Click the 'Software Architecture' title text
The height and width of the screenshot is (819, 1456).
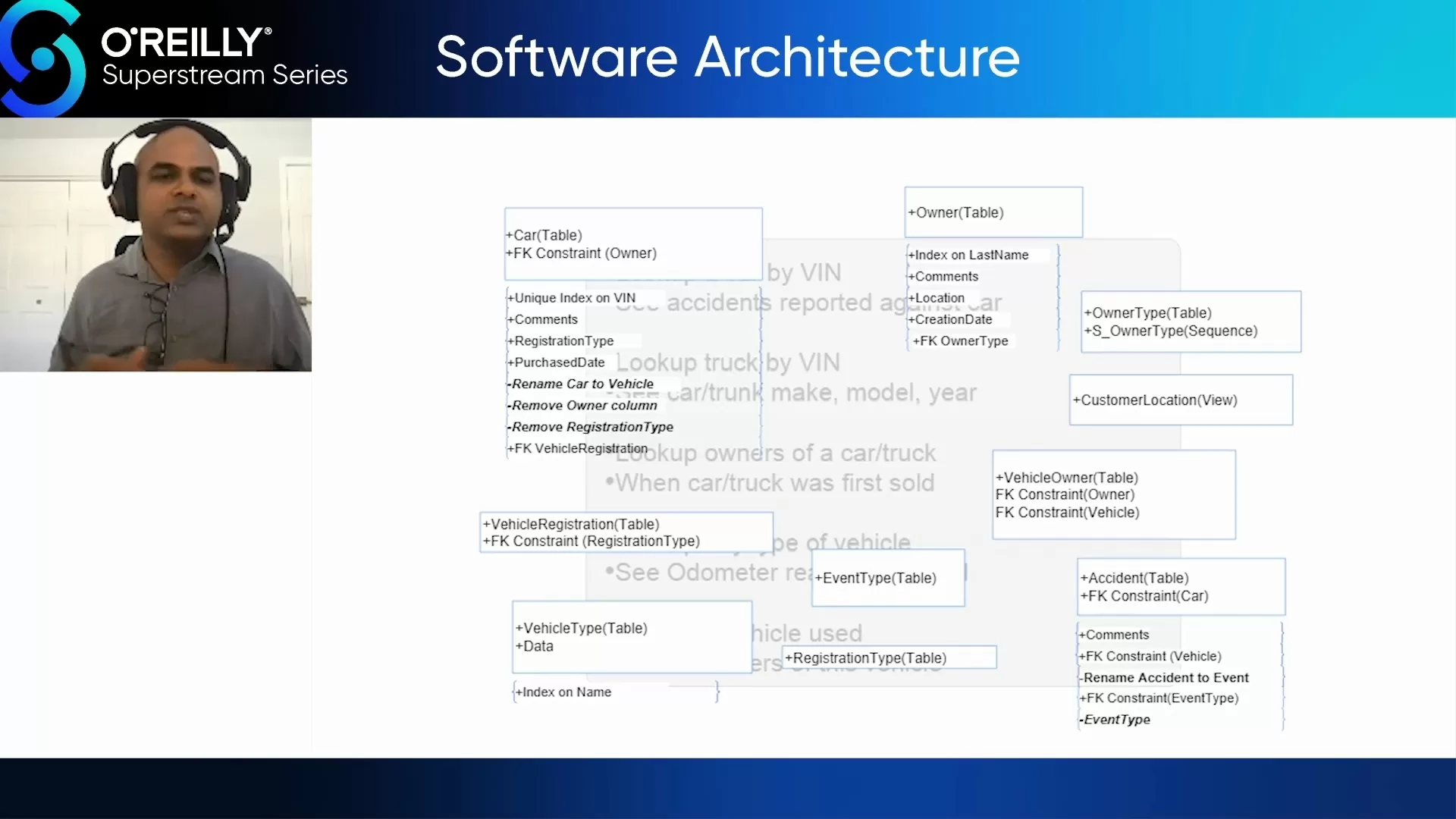[x=727, y=57]
